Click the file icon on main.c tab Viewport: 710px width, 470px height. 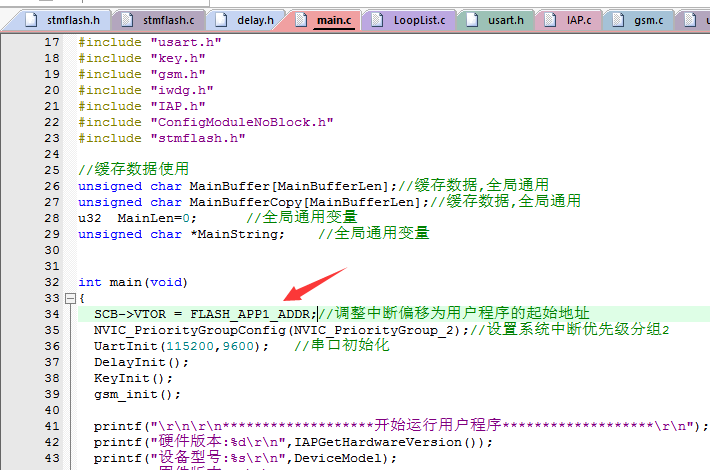301,20
